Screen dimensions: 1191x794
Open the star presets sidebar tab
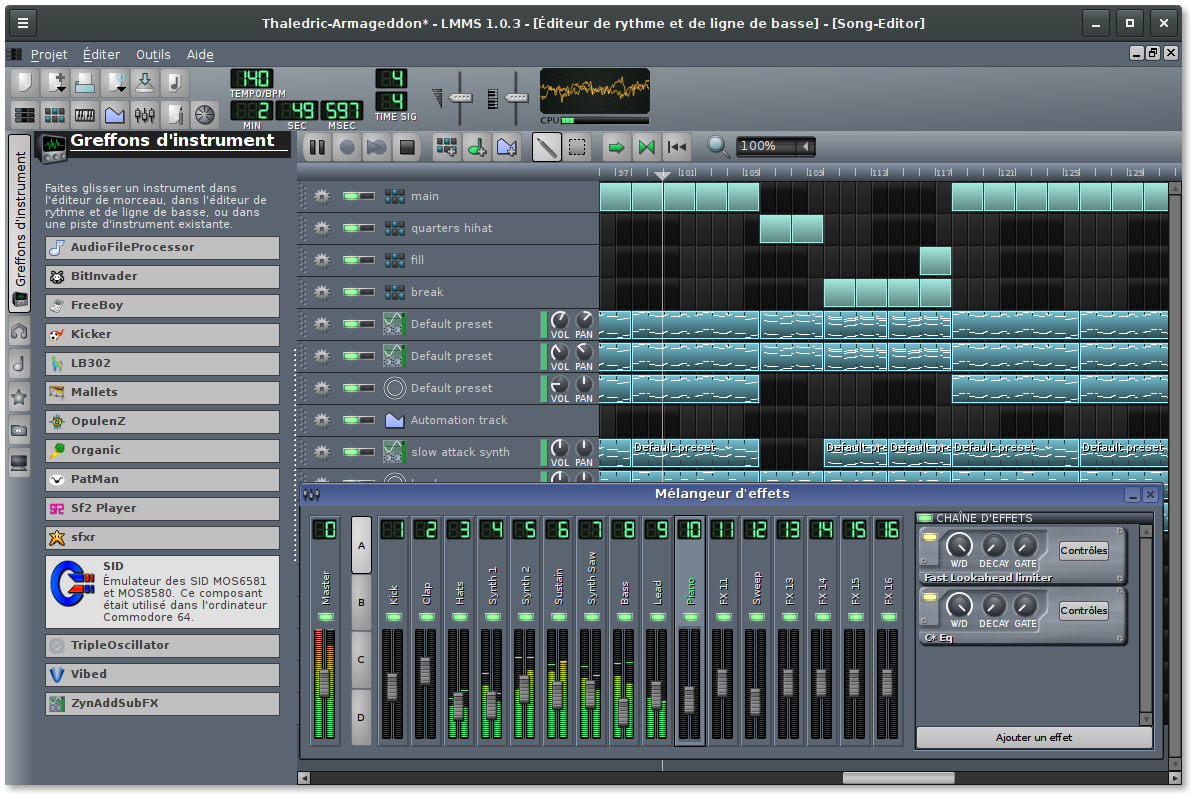coord(19,397)
